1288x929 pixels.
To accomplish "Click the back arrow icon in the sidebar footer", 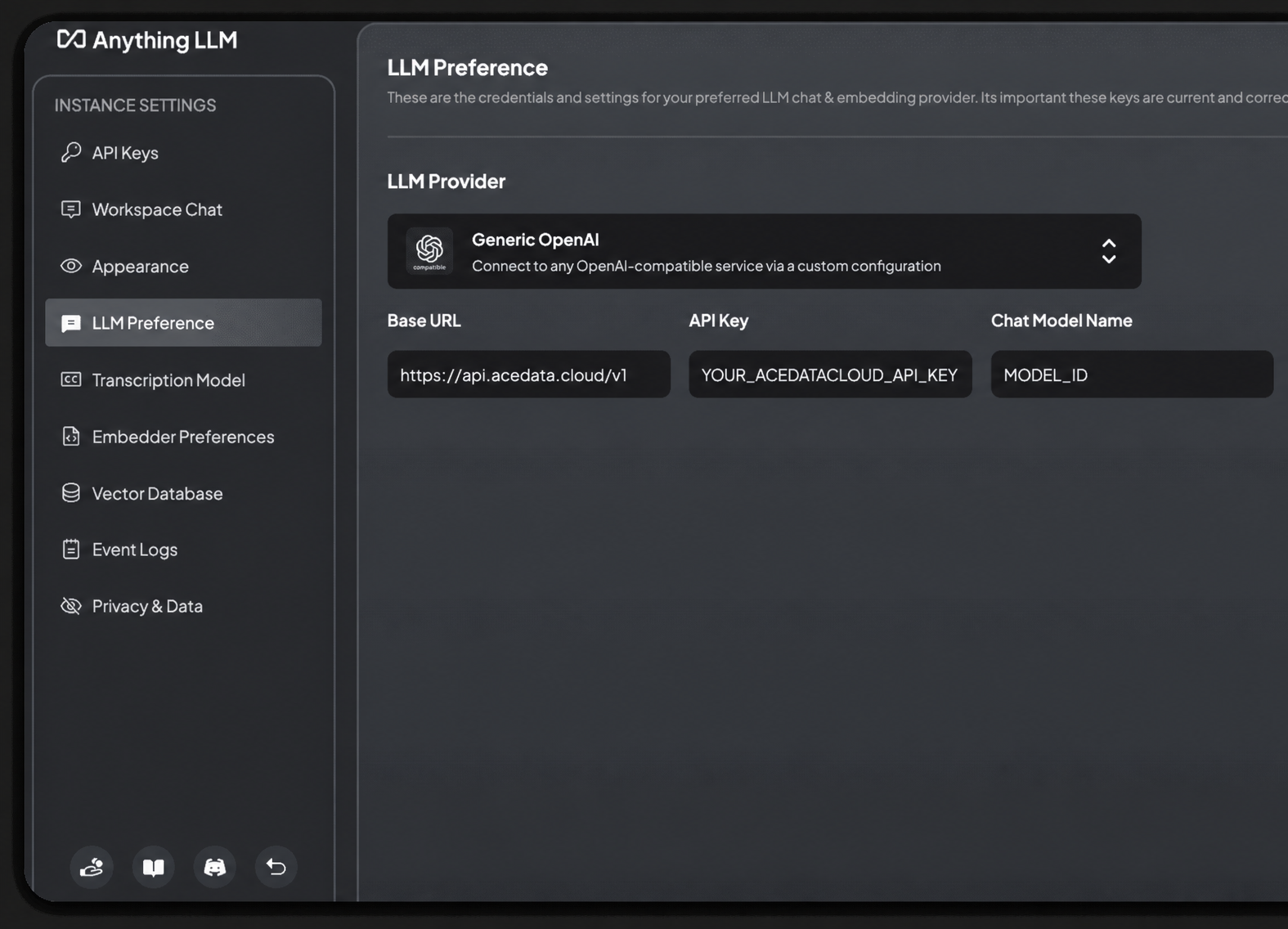I will point(276,867).
